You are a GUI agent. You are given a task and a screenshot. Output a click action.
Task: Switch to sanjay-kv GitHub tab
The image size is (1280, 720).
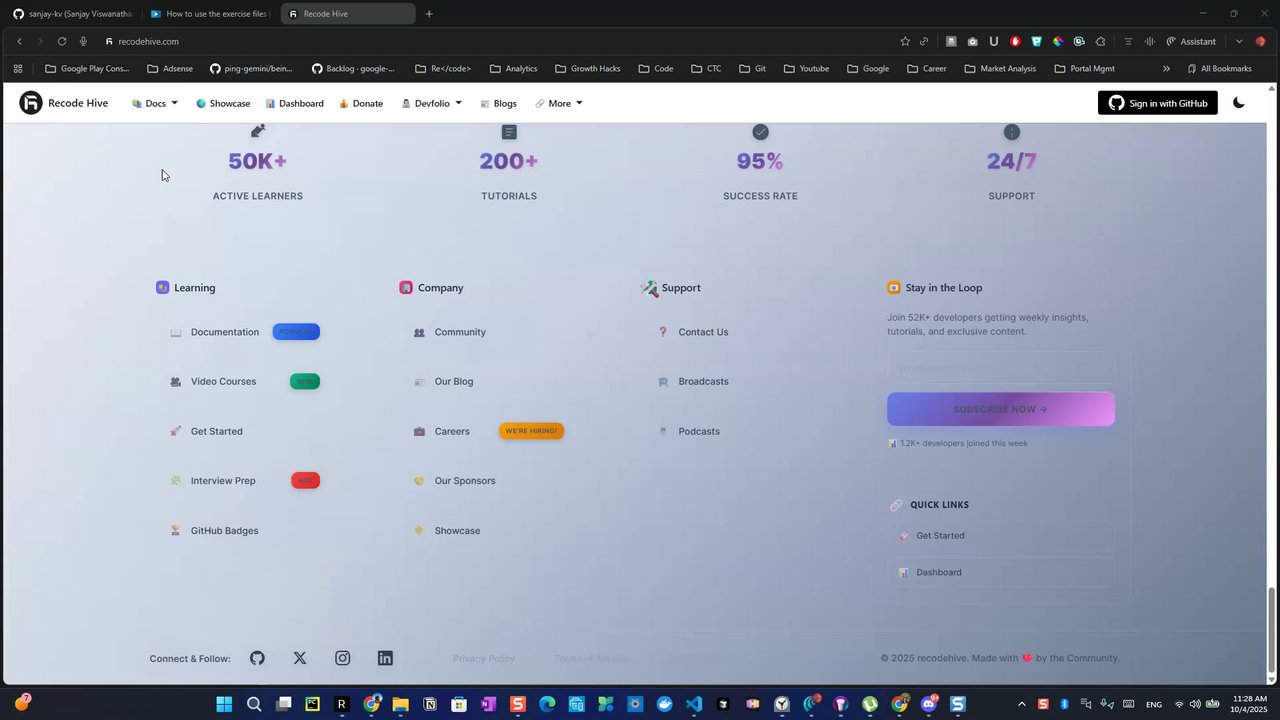(x=72, y=14)
